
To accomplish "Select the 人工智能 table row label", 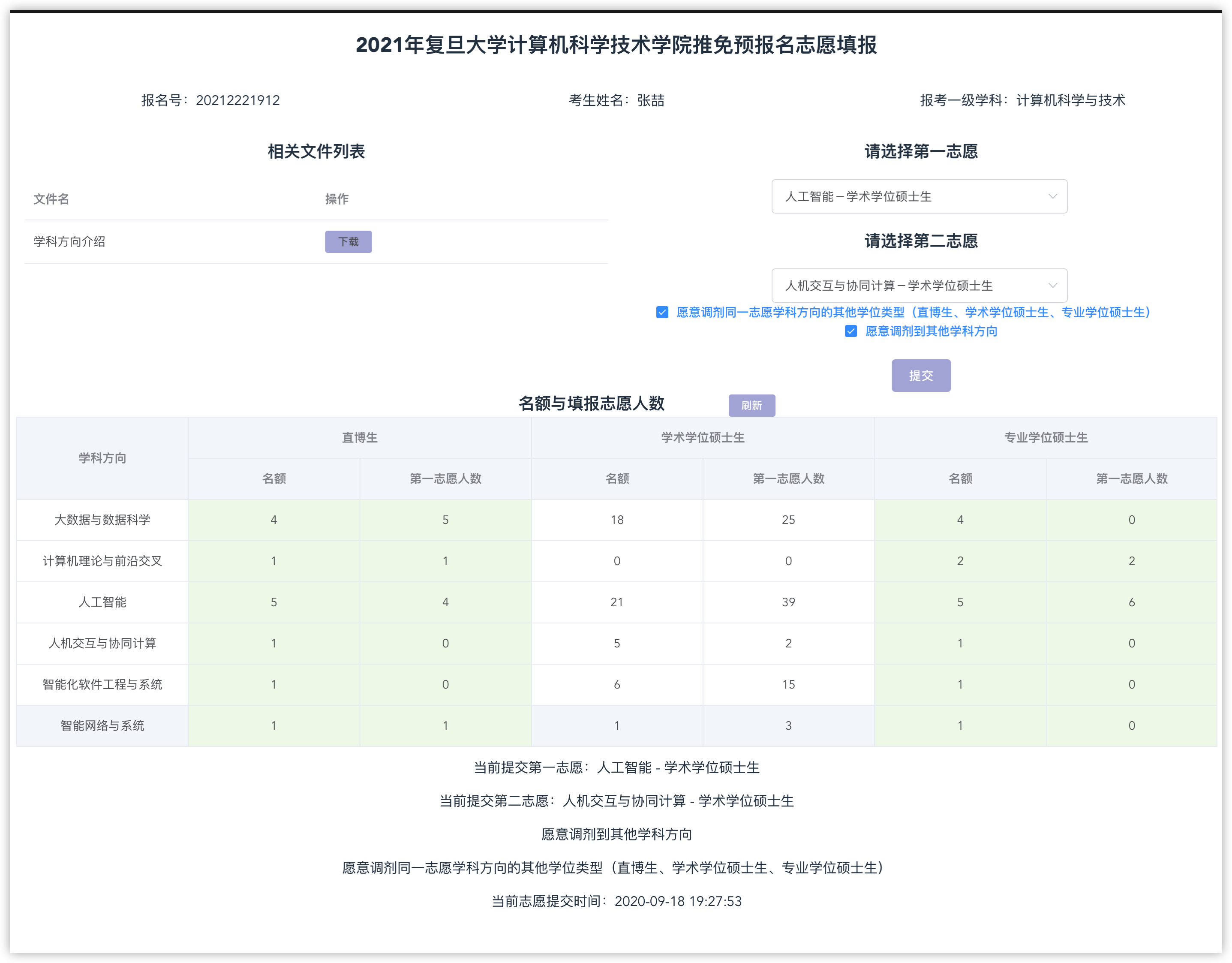I will 102,602.
